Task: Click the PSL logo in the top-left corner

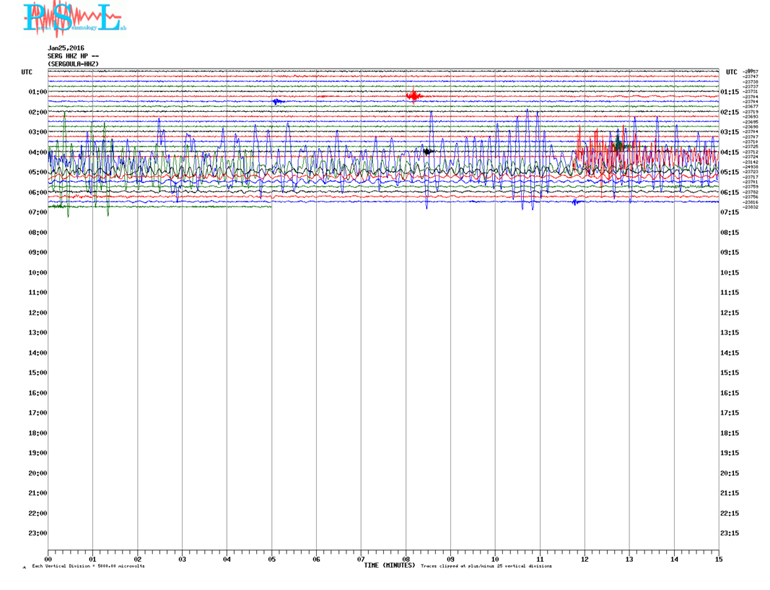Action: [70, 18]
